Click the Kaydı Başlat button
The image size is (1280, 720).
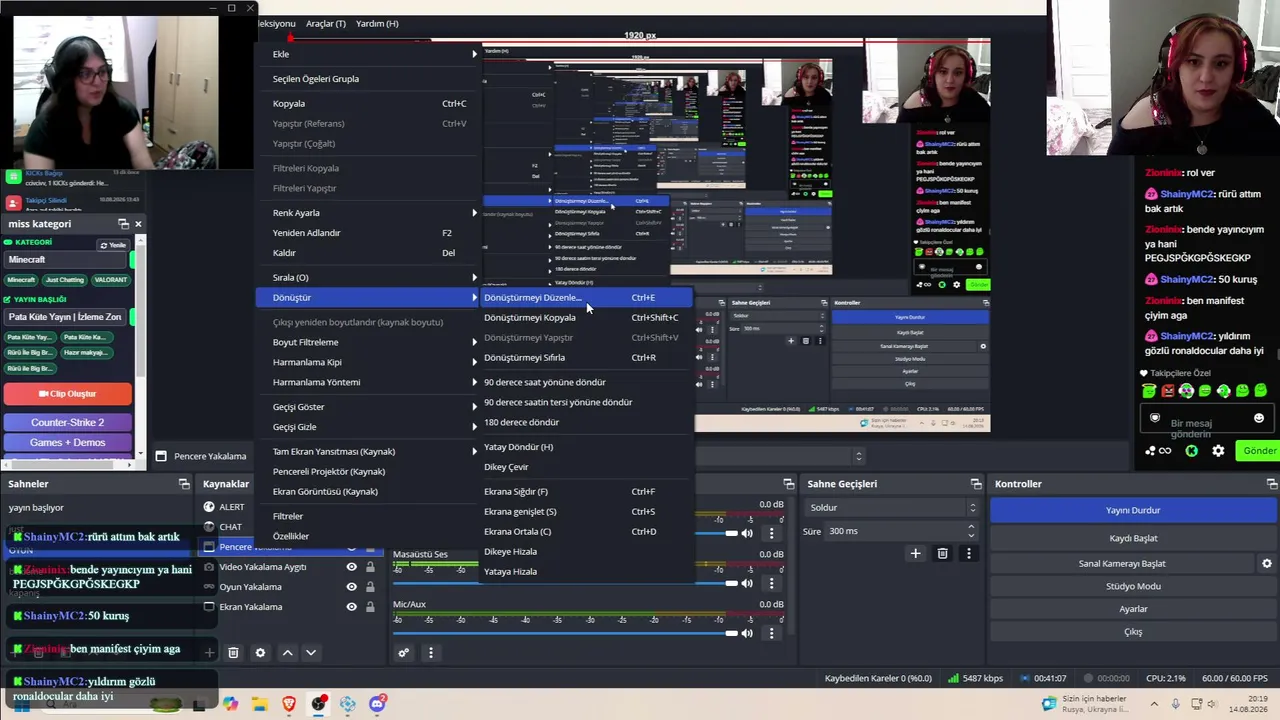1133,538
